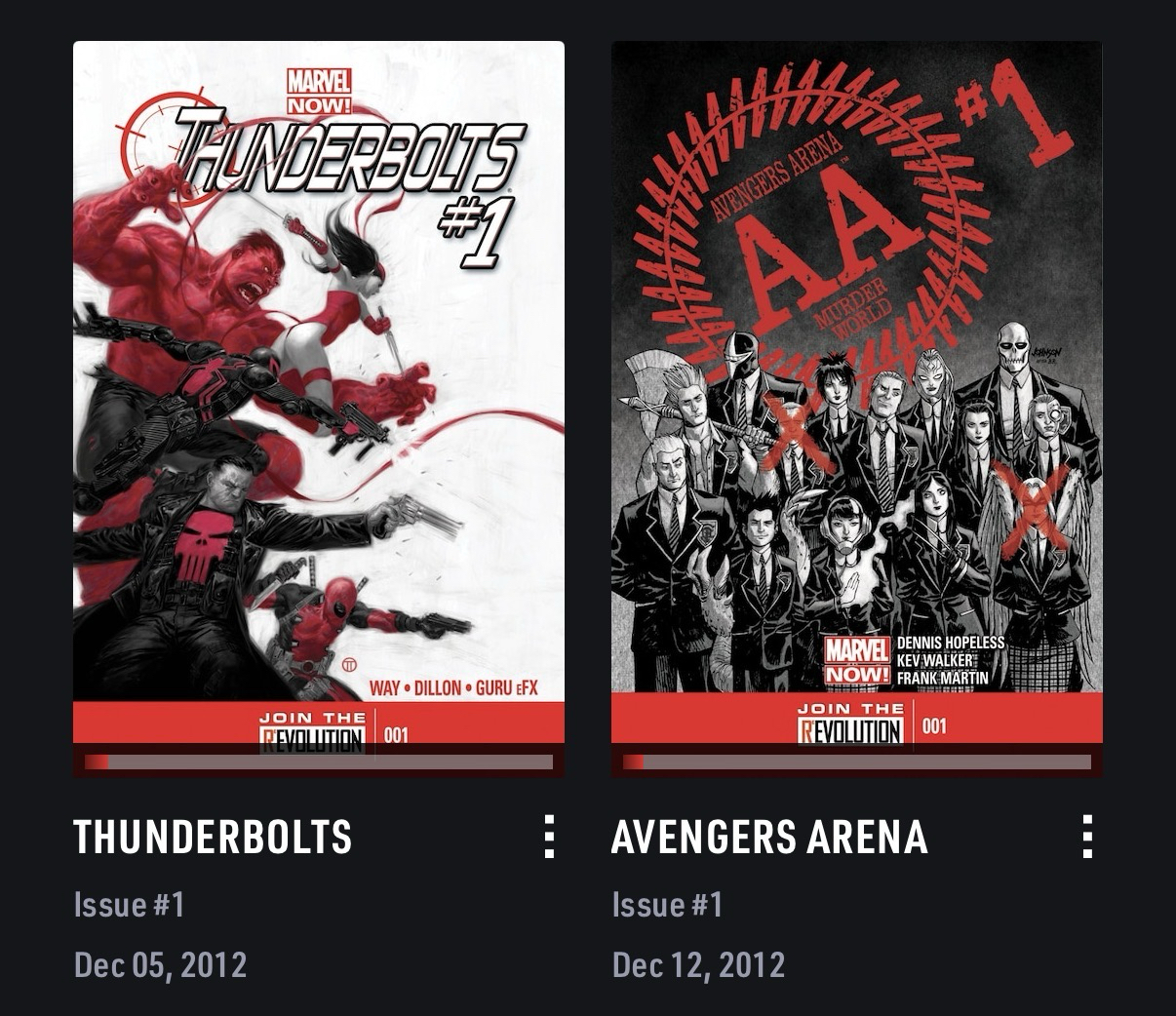Image resolution: width=1176 pixels, height=1016 pixels.
Task: Open the AVENGERS ARENA title link
Action: point(769,837)
